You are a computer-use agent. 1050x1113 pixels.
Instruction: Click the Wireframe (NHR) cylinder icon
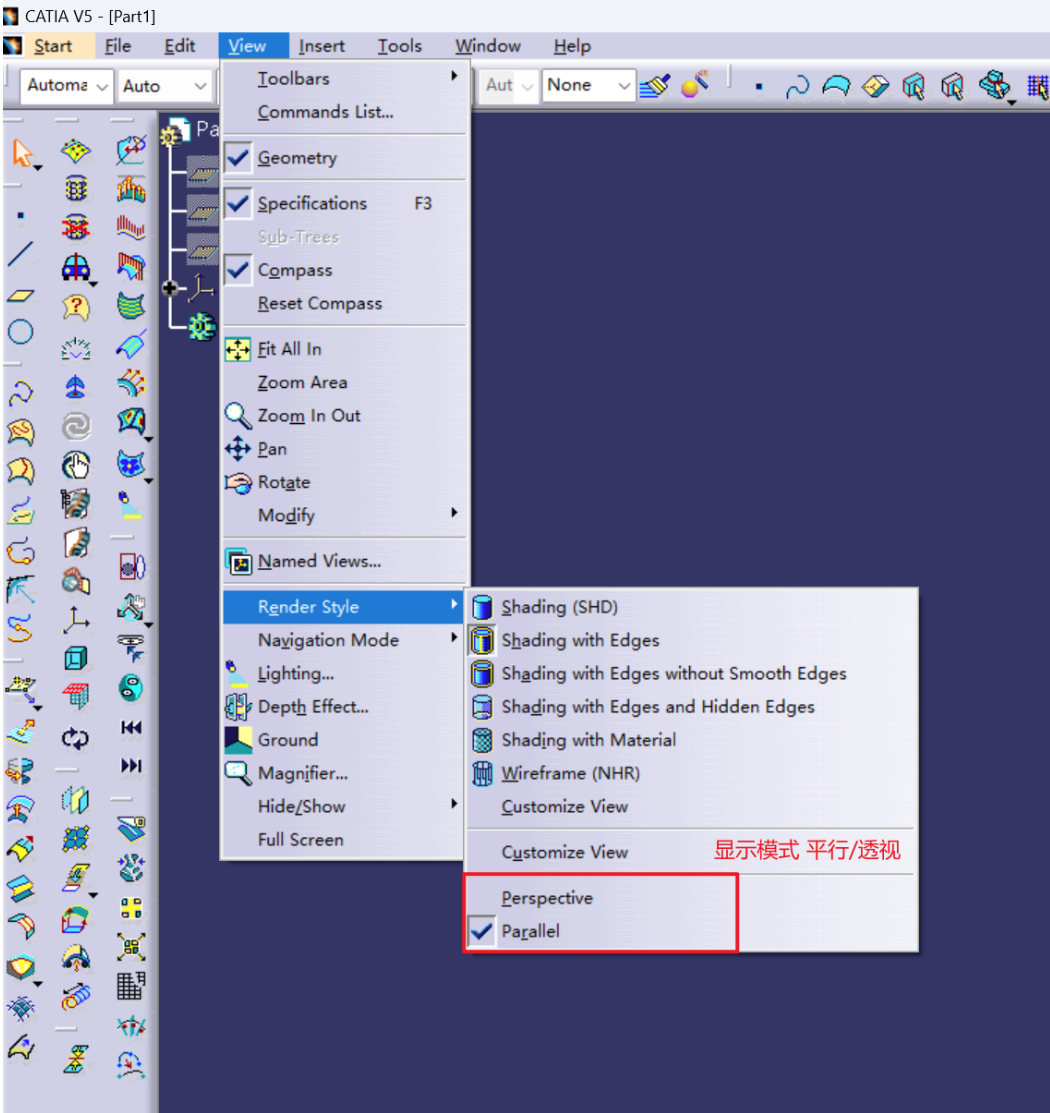pyautogui.click(x=482, y=773)
